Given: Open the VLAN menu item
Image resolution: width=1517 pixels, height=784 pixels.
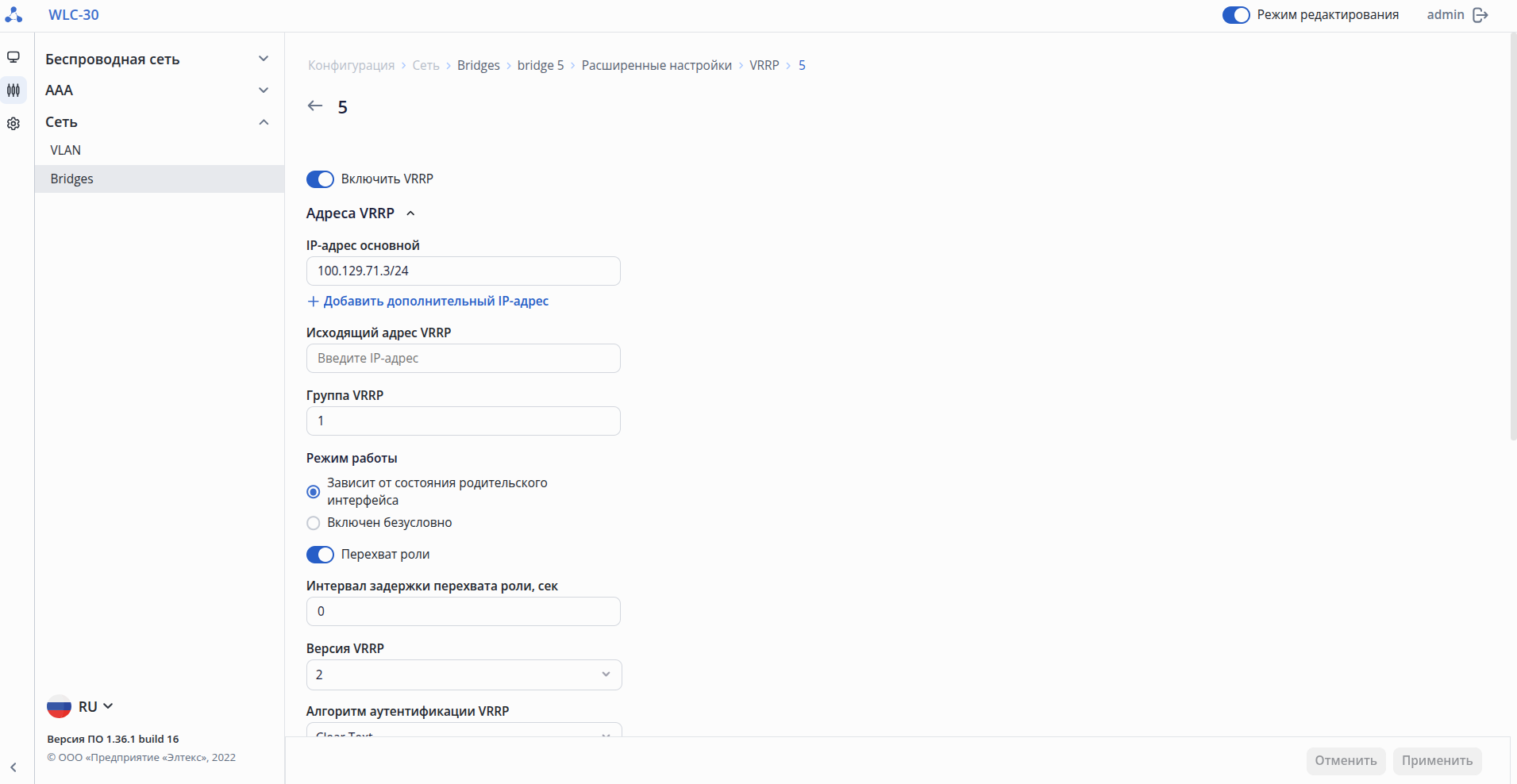Looking at the screenshot, I should 66,151.
